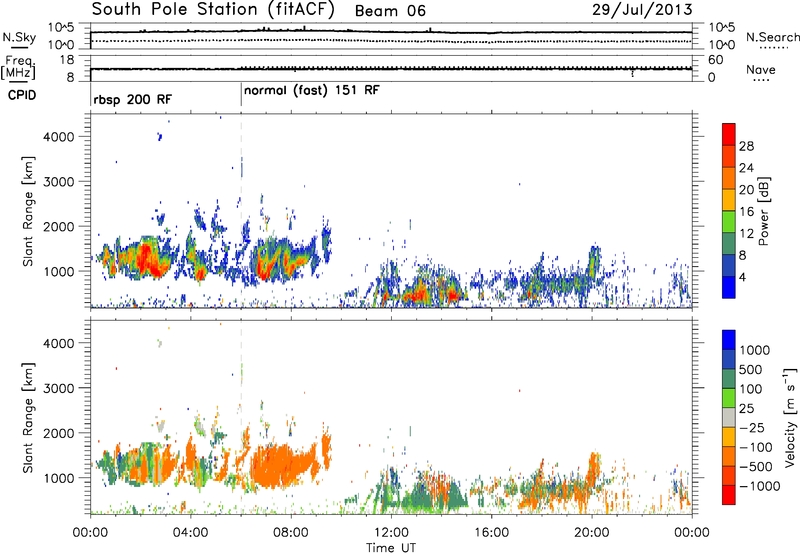Click the green echo patch near 13:00 in velocity panel
The image size is (800, 554).
click(423, 497)
